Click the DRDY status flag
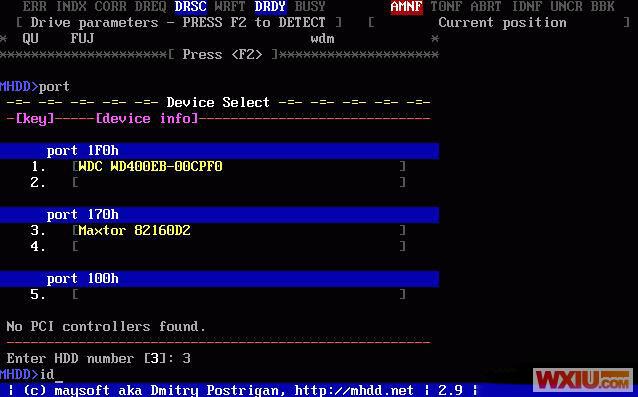Image resolution: width=638 pixels, height=397 pixels. coord(271,7)
